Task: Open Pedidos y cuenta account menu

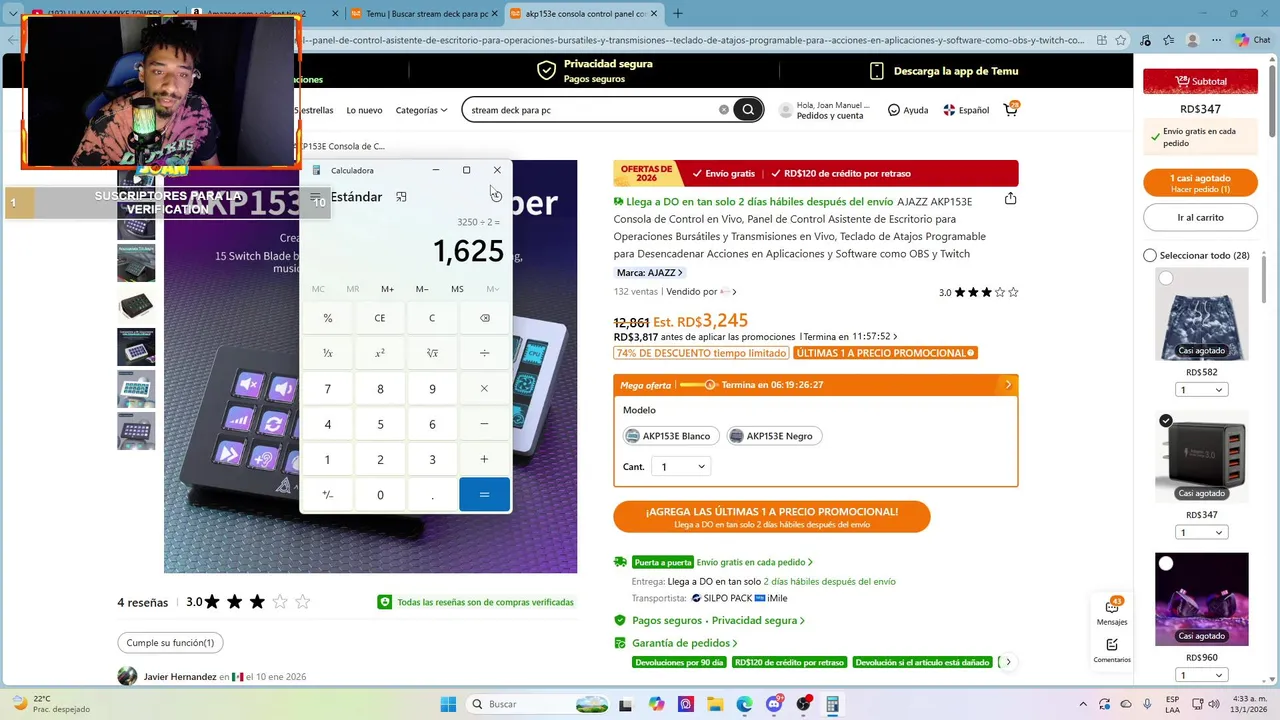Action: point(825,110)
